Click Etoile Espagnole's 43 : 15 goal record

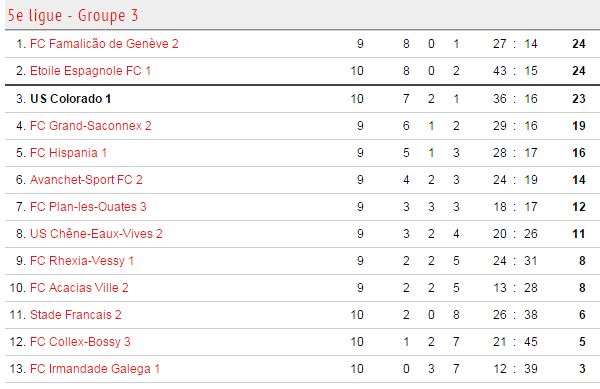[x=515, y=71]
